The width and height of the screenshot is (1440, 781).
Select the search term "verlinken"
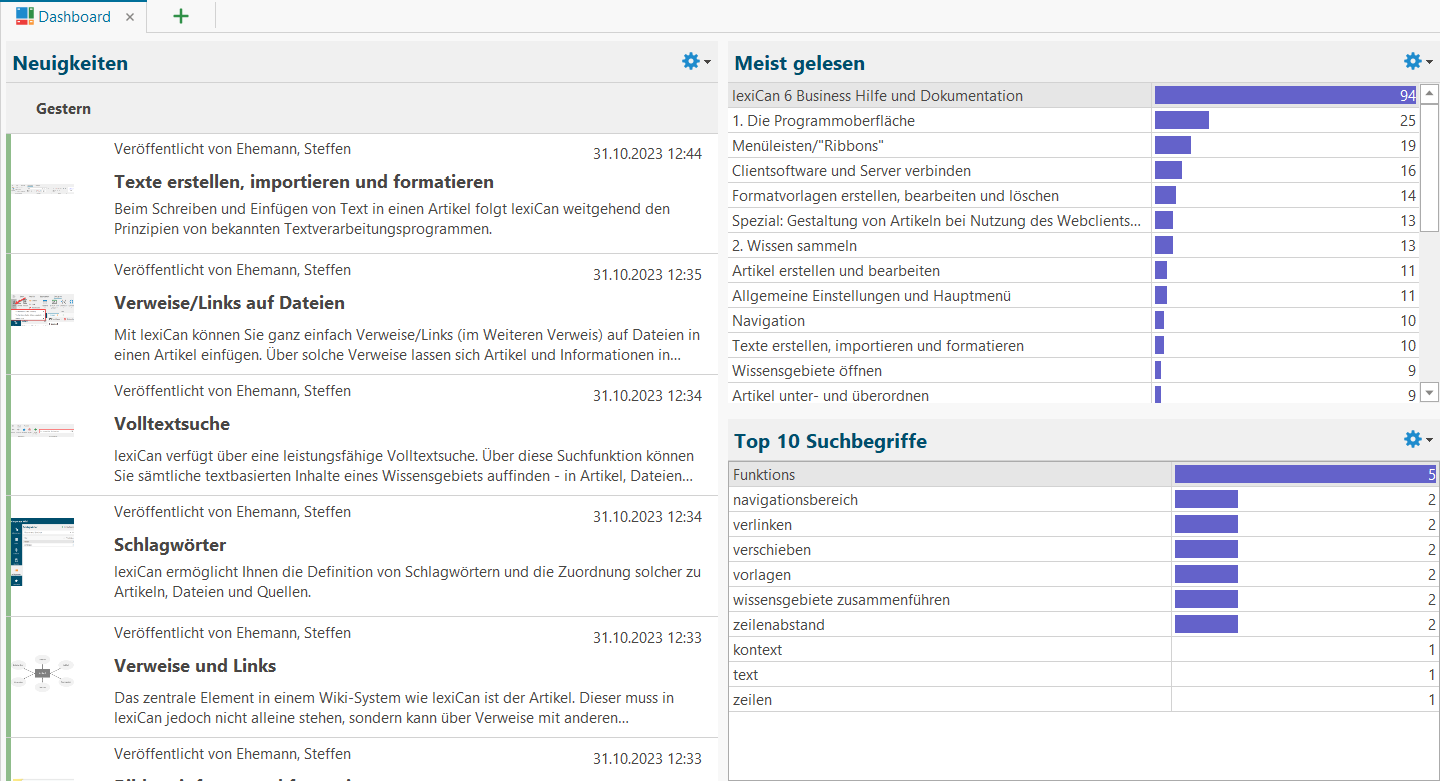click(1083, 525)
